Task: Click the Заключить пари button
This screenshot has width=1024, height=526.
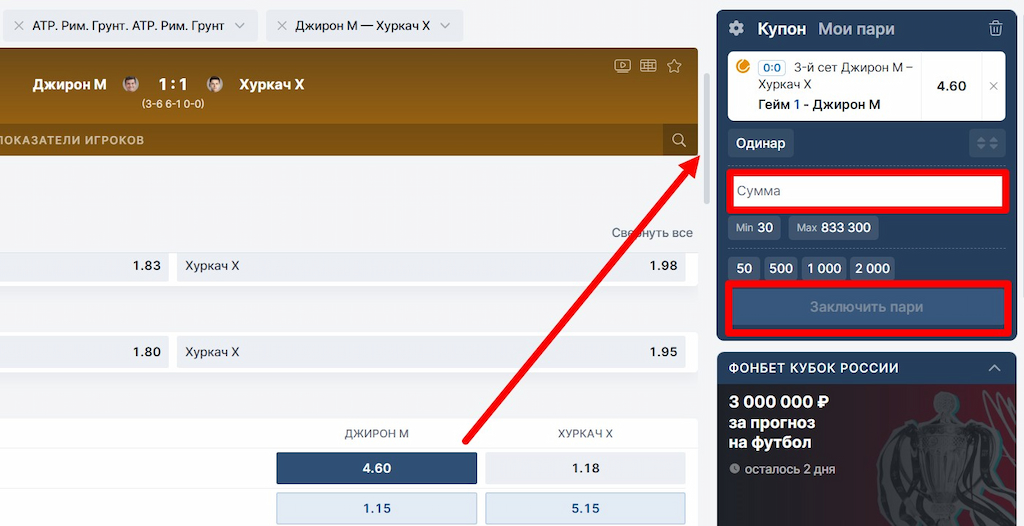Action: click(867, 307)
